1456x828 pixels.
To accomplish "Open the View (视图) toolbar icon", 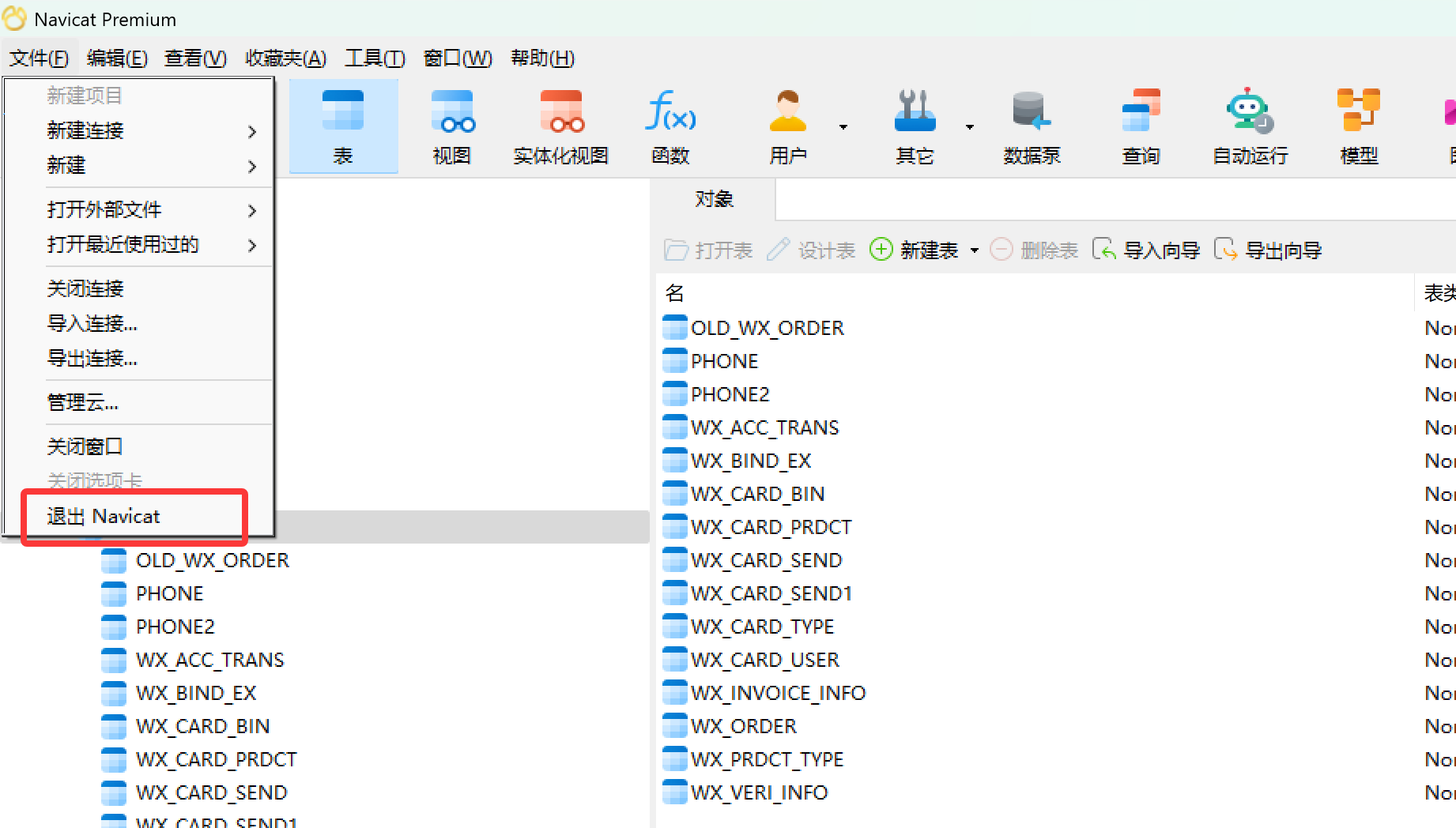I will (x=452, y=126).
